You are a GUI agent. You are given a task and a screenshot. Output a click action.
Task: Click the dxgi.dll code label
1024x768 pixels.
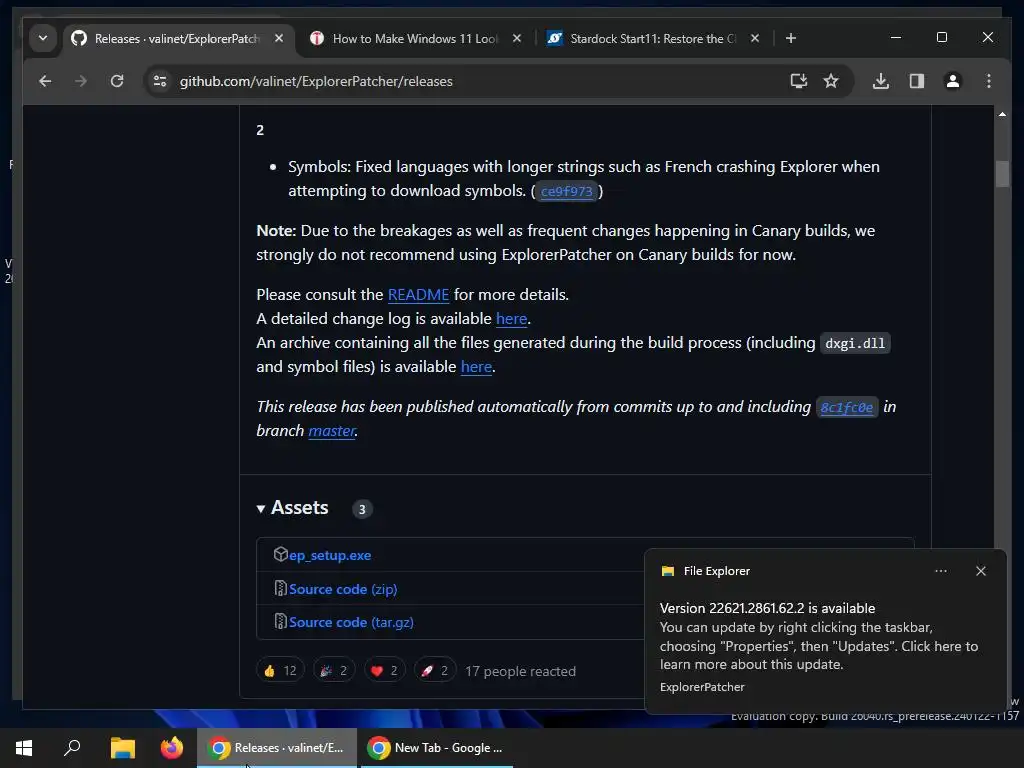855,344
